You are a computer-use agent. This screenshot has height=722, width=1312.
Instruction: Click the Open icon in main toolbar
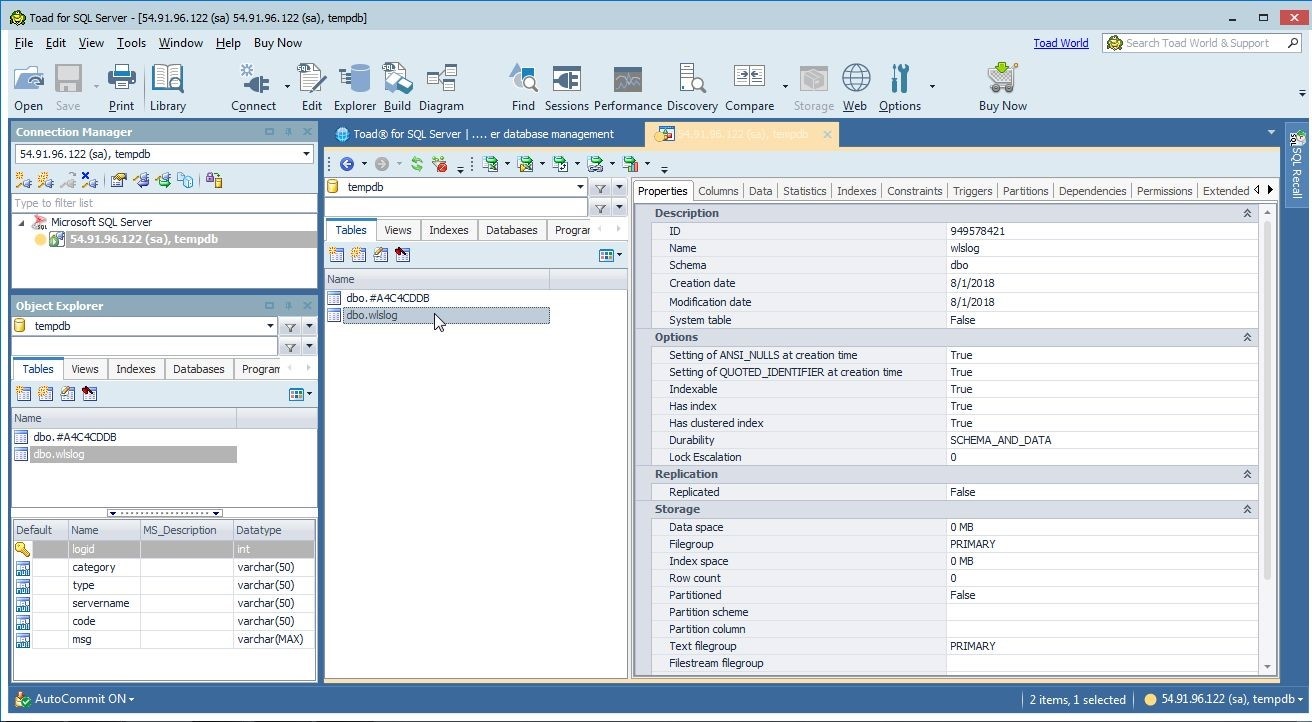pos(29,88)
